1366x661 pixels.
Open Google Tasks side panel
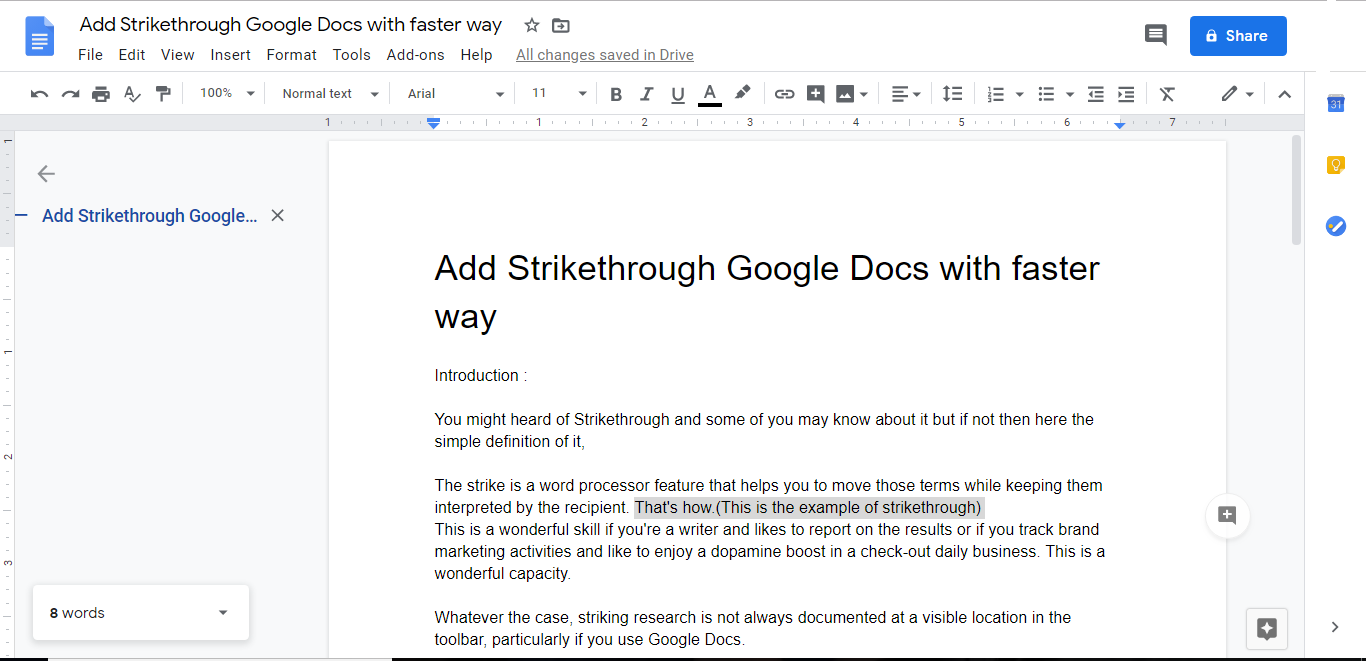pos(1335,226)
